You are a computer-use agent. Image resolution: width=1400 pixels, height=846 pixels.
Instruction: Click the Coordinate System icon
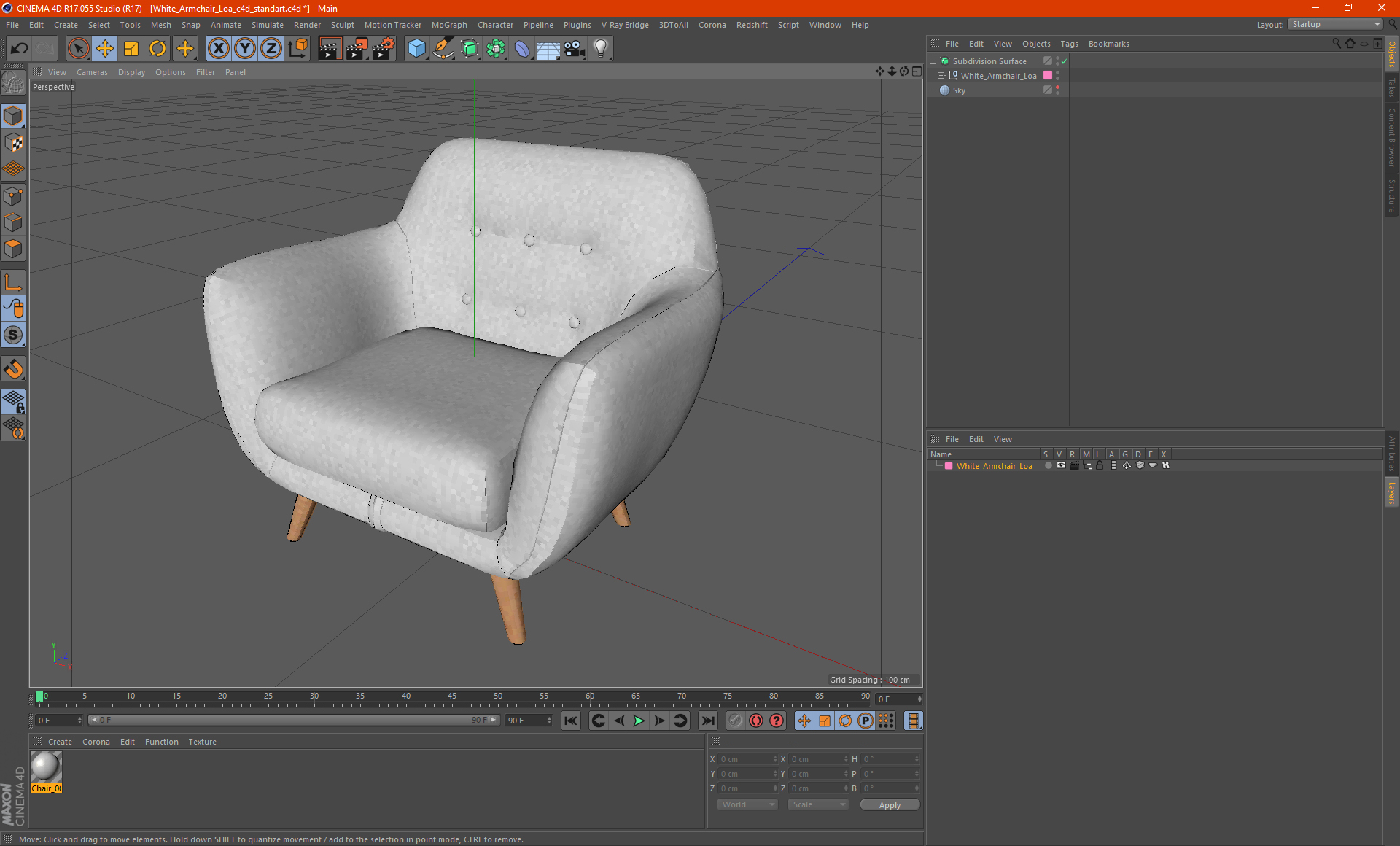tap(297, 49)
